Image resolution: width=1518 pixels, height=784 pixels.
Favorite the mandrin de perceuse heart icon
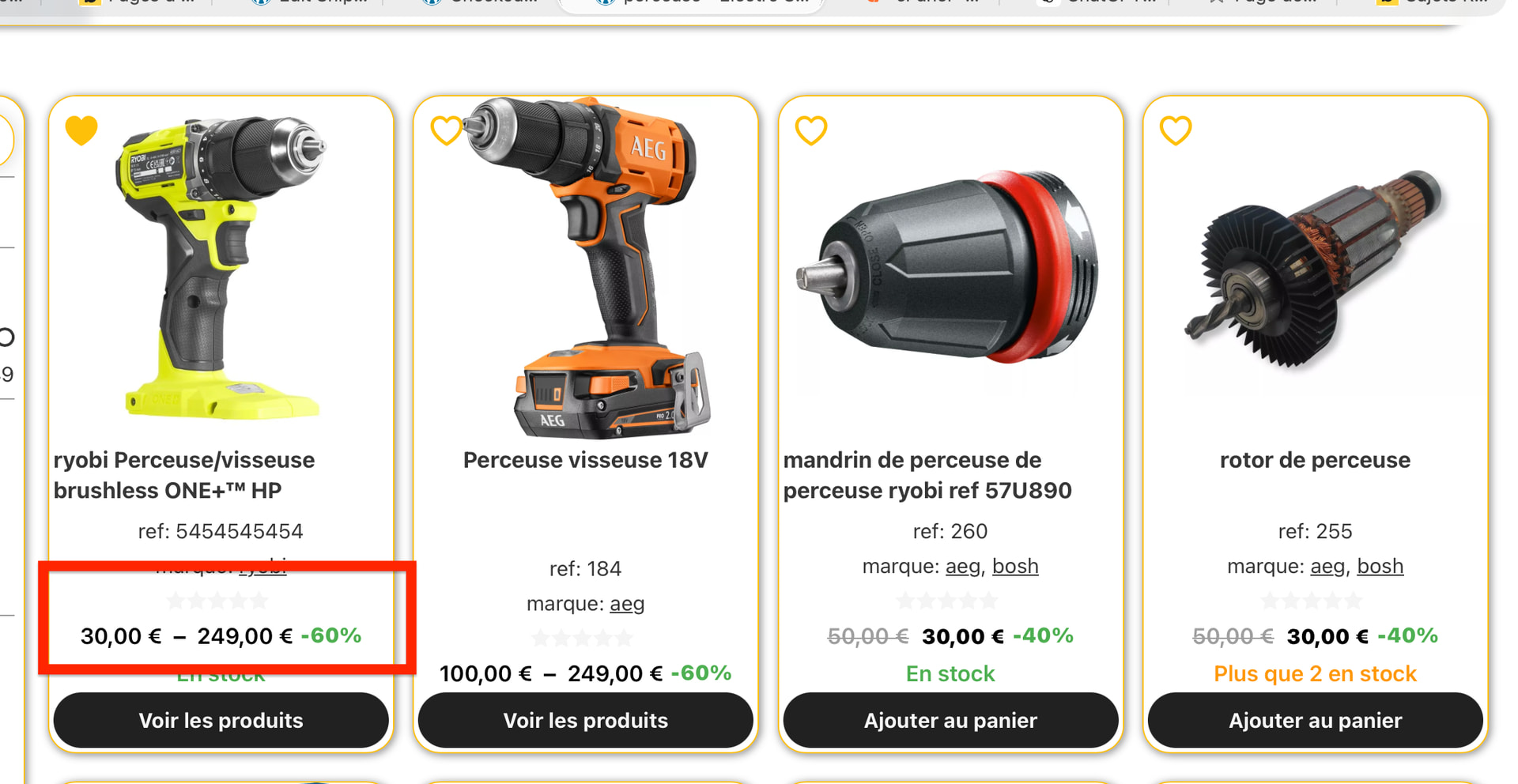(811, 130)
